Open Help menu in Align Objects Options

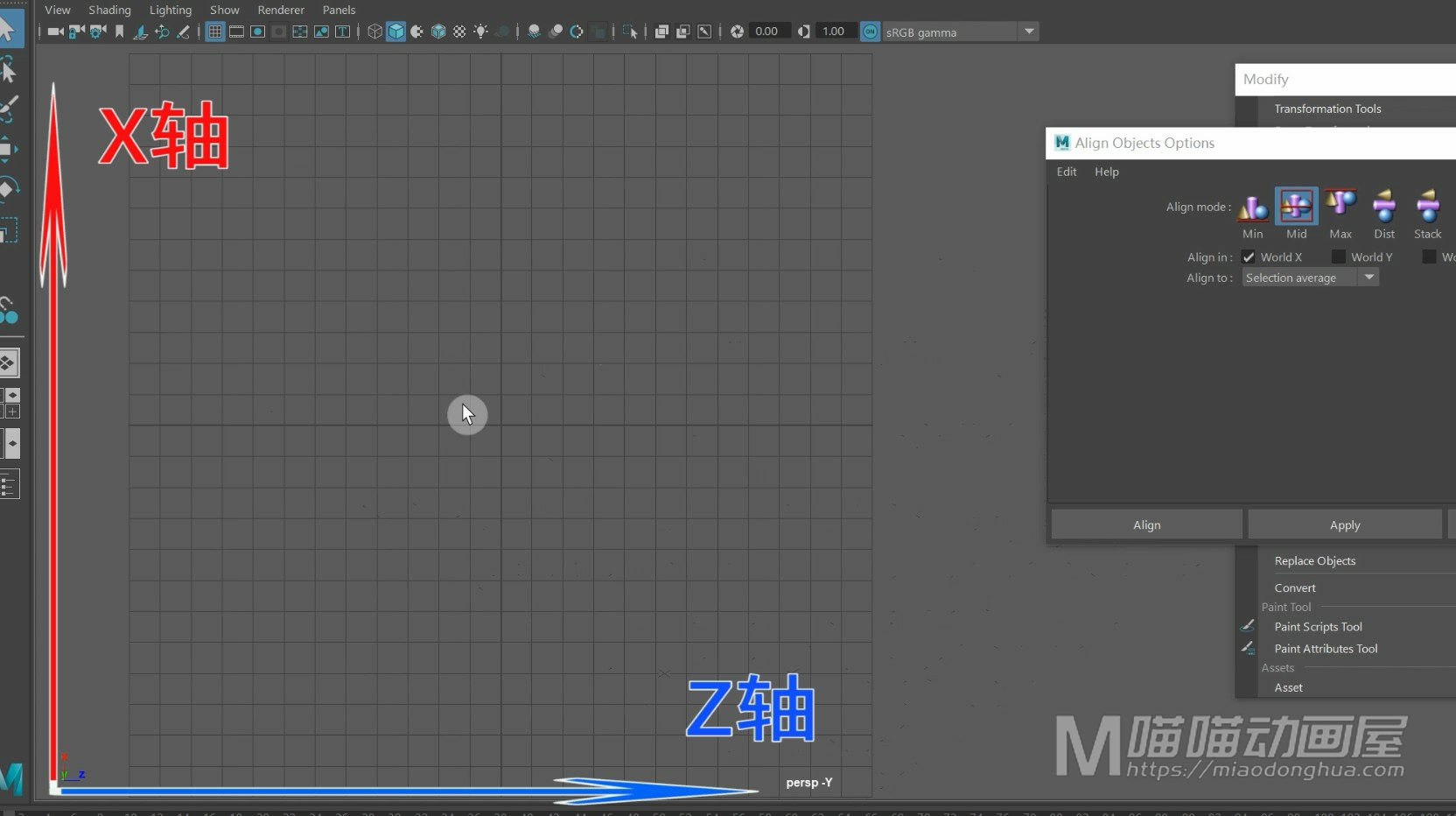pyautogui.click(x=1107, y=172)
